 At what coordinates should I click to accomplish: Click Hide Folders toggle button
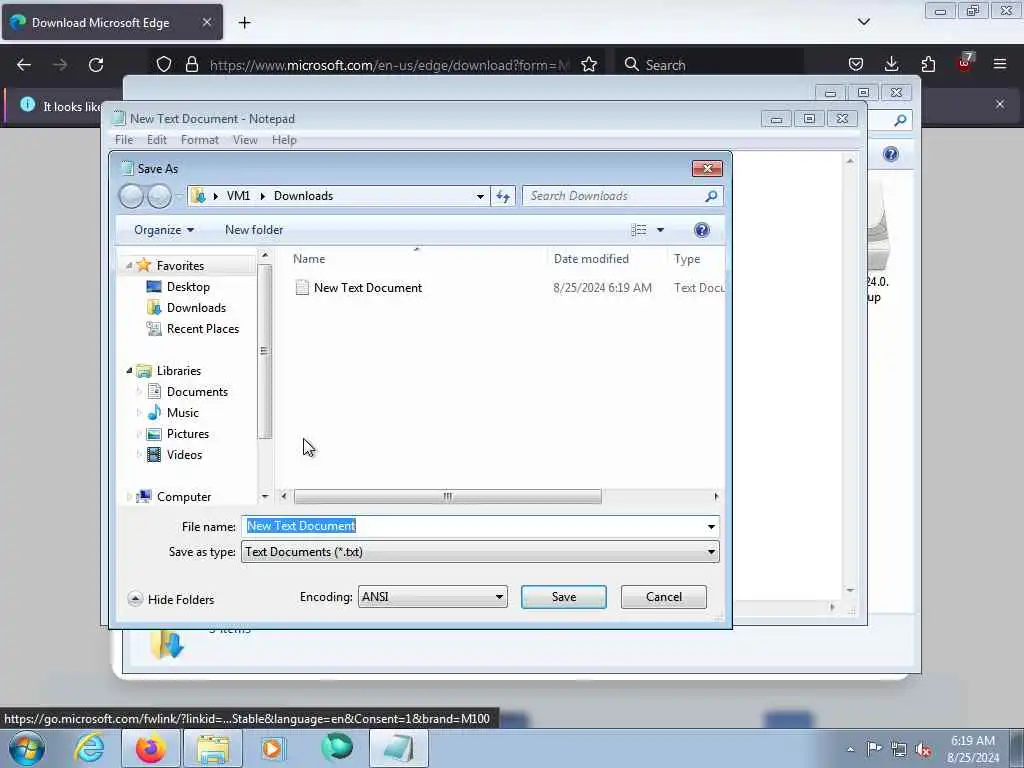tap(171, 599)
